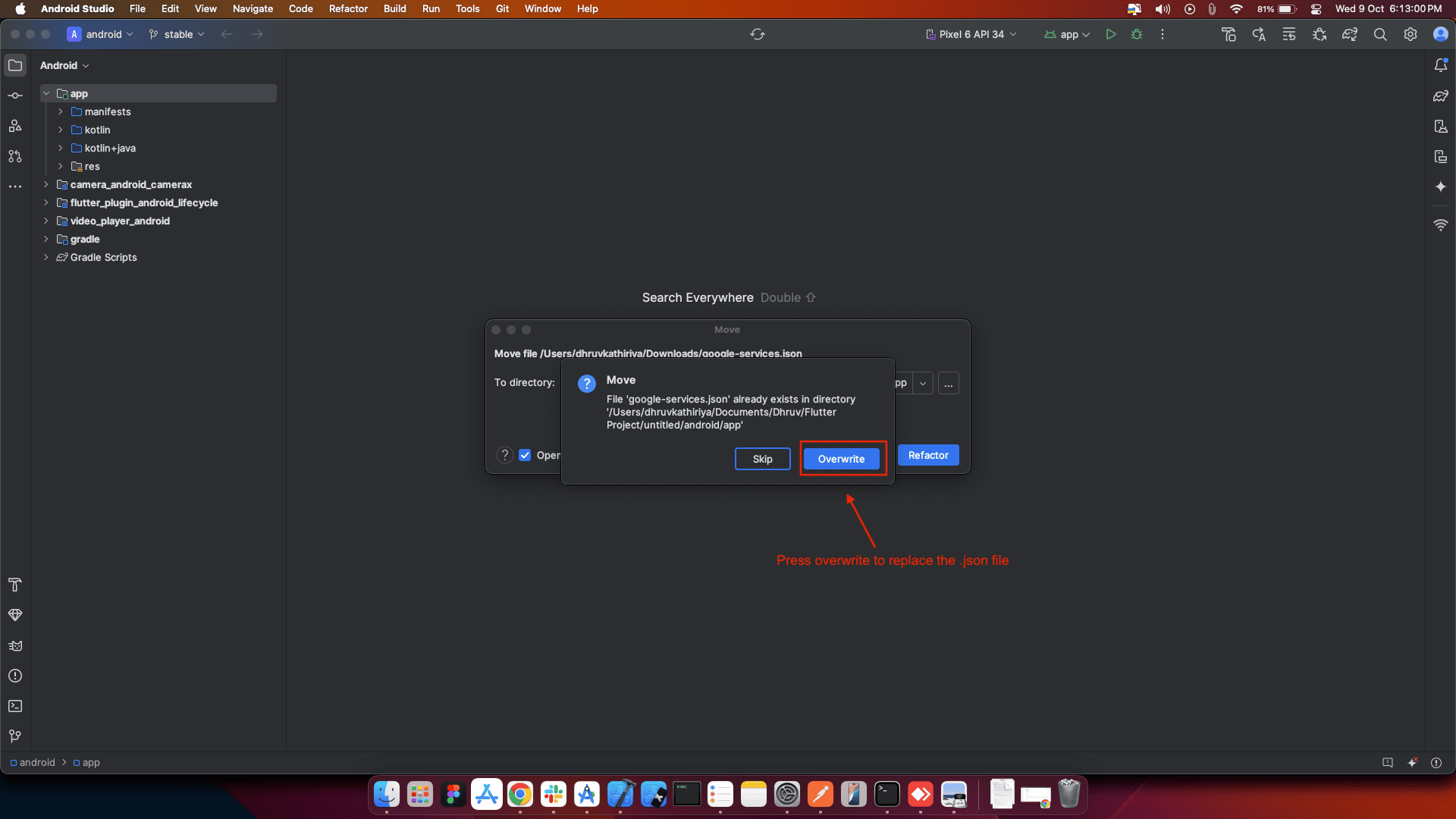Click the Run app play icon
This screenshot has width=1456, height=819.
point(1111,34)
